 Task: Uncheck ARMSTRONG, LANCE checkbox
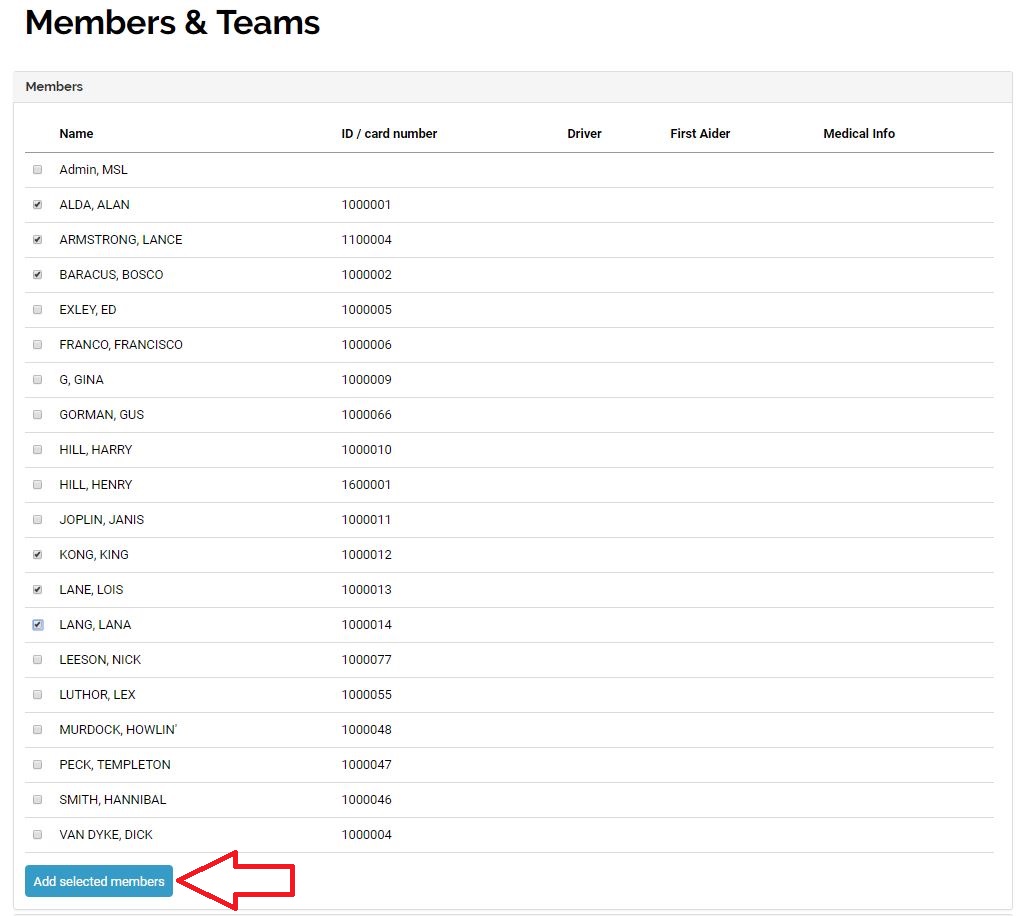[38, 240]
